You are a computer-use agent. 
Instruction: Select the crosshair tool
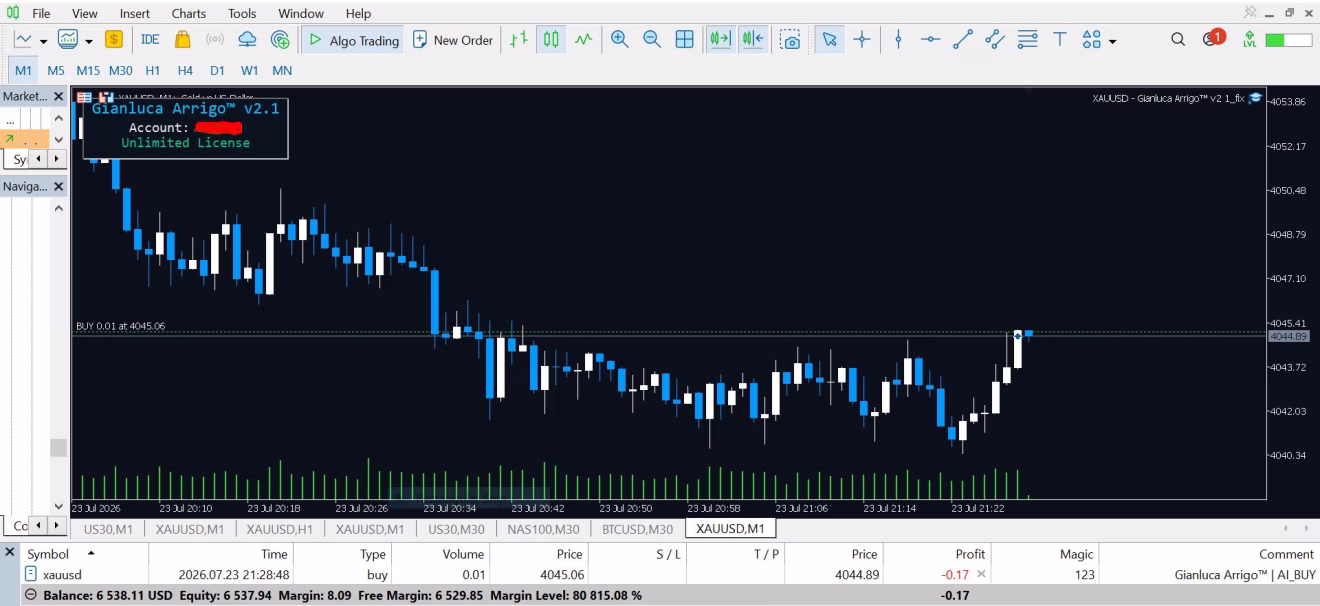[861, 40]
